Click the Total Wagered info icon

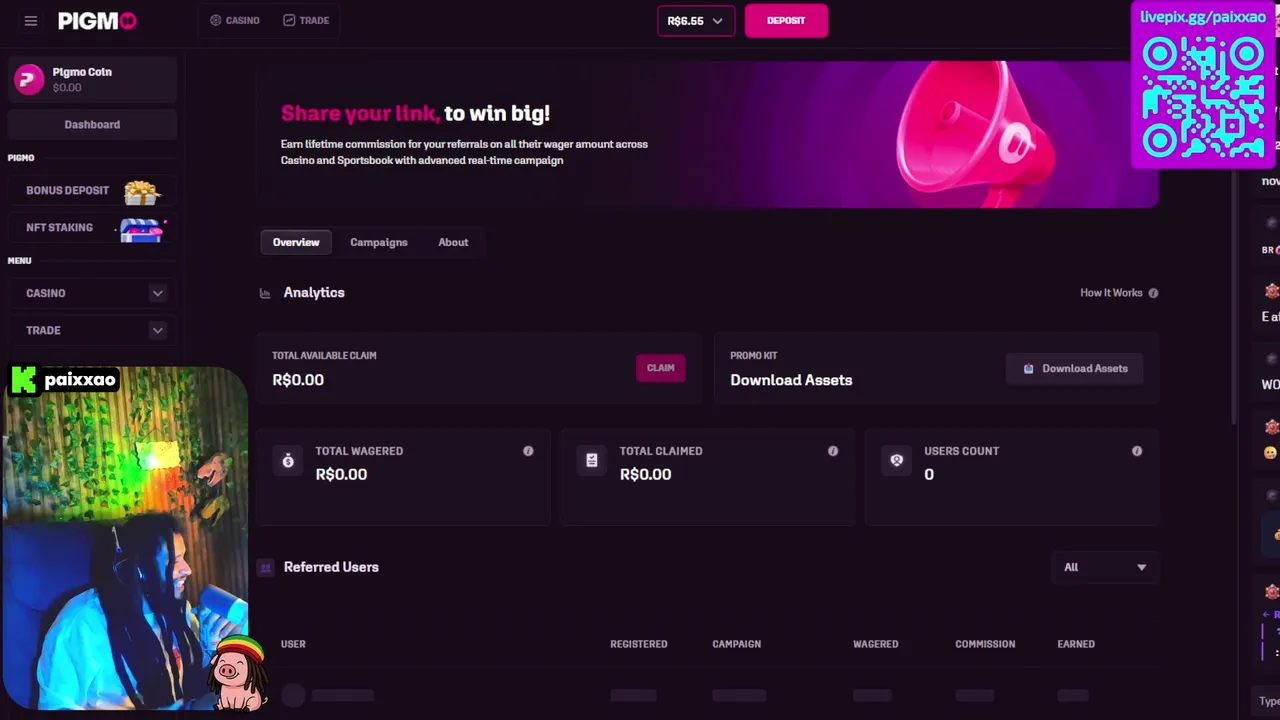tap(528, 451)
